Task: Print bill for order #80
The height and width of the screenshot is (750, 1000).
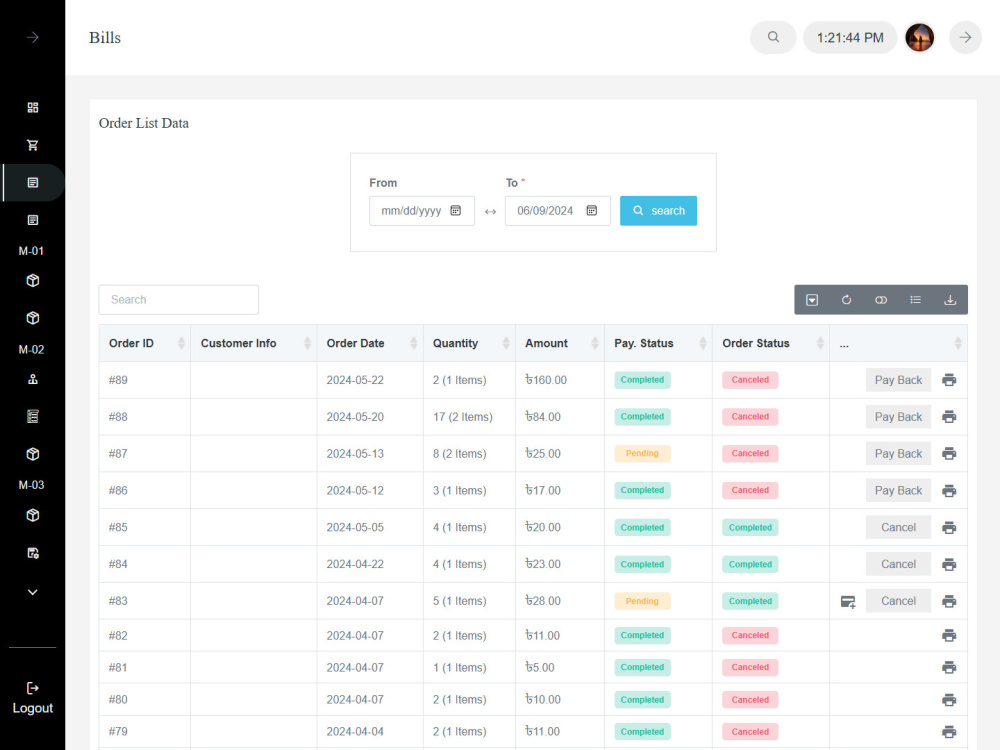Action: (949, 700)
